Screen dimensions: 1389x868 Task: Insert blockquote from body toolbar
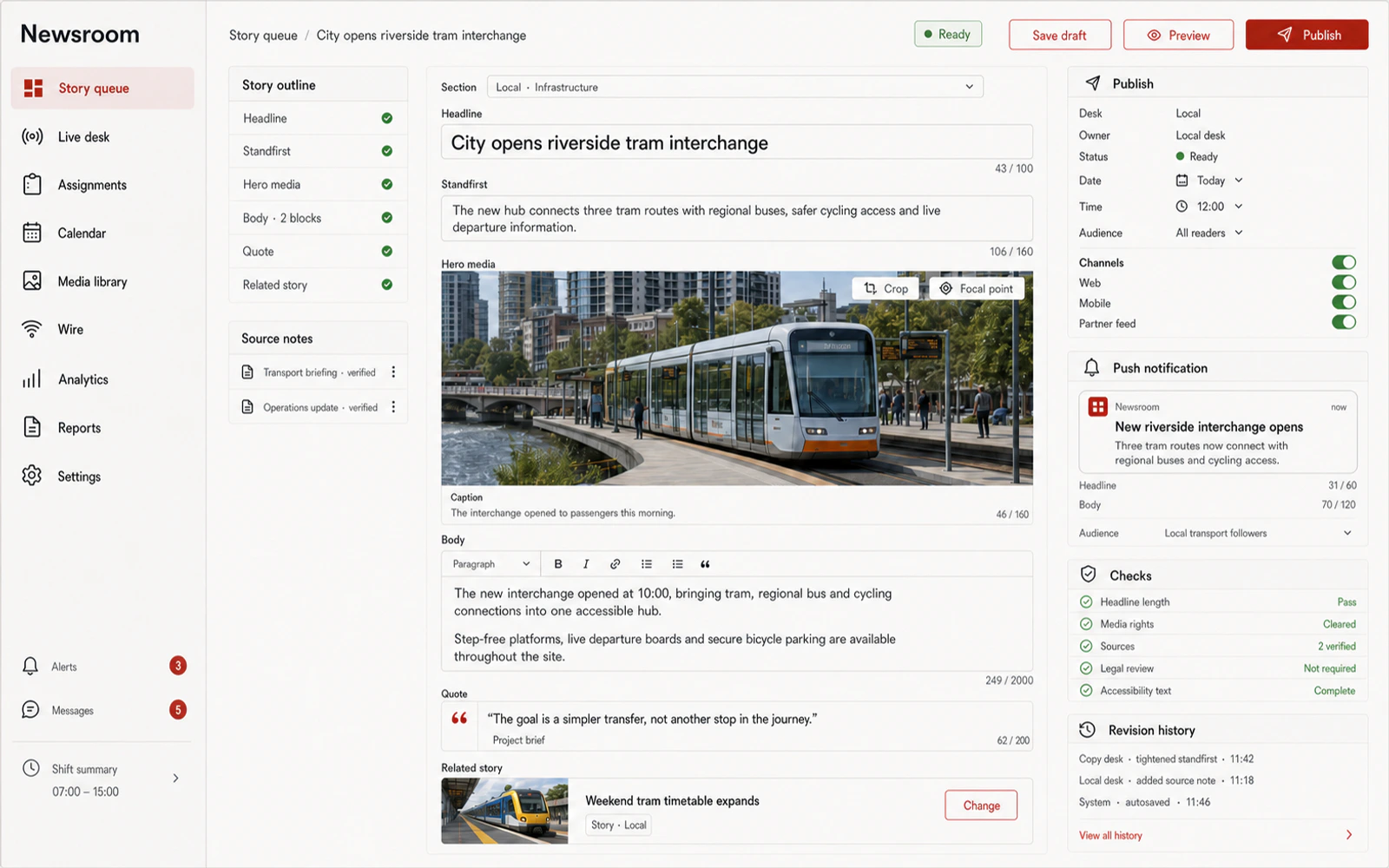point(705,564)
